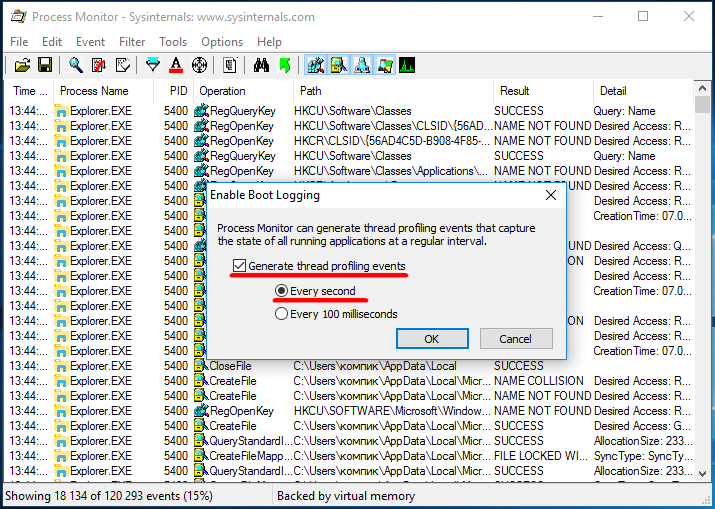
Task: Toggle Show Network Activity icon
Action: [x=362, y=65]
